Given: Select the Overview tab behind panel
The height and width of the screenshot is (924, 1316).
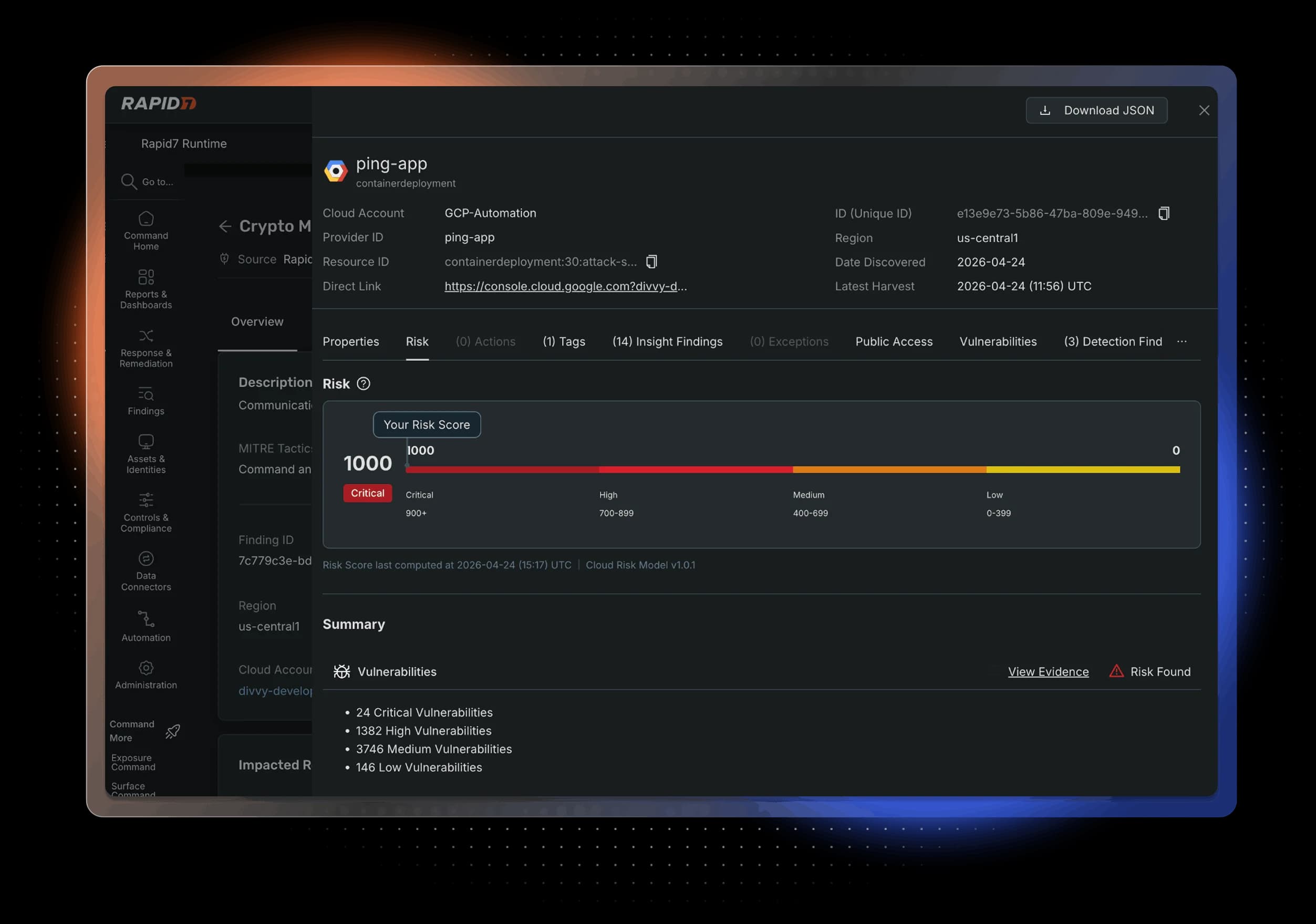Looking at the screenshot, I should [257, 321].
